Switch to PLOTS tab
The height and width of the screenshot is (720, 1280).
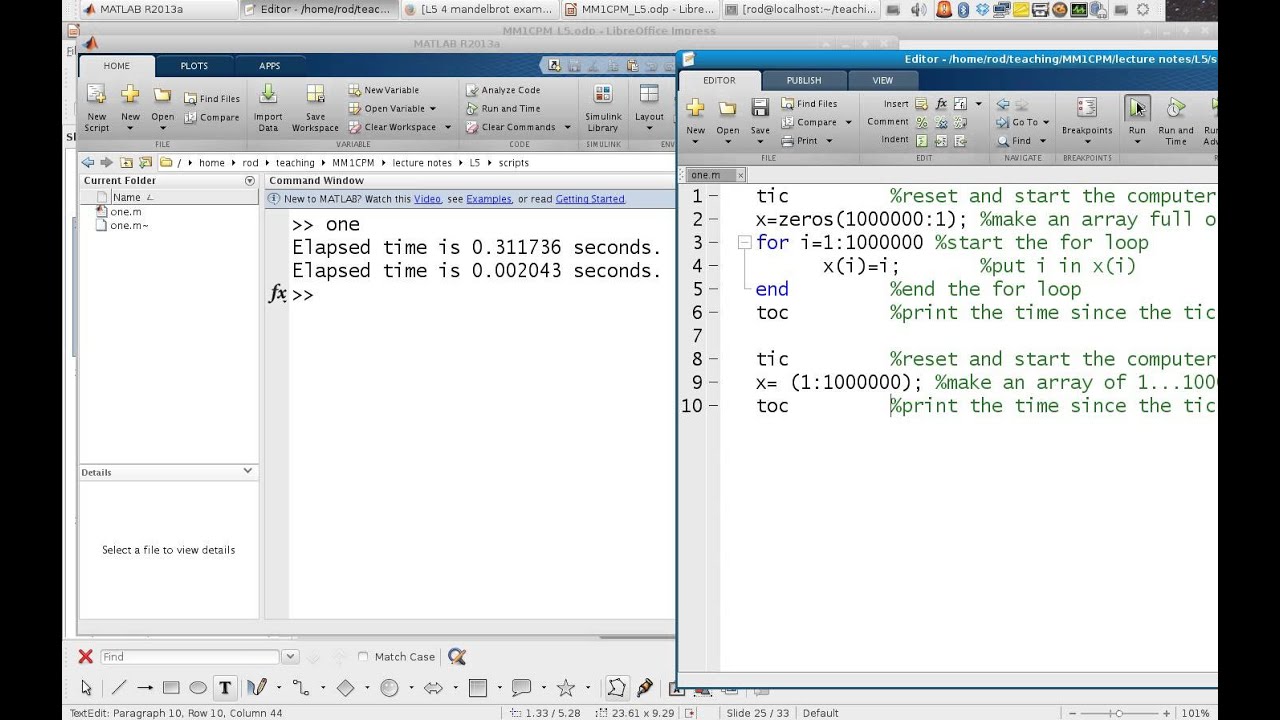pos(194,66)
